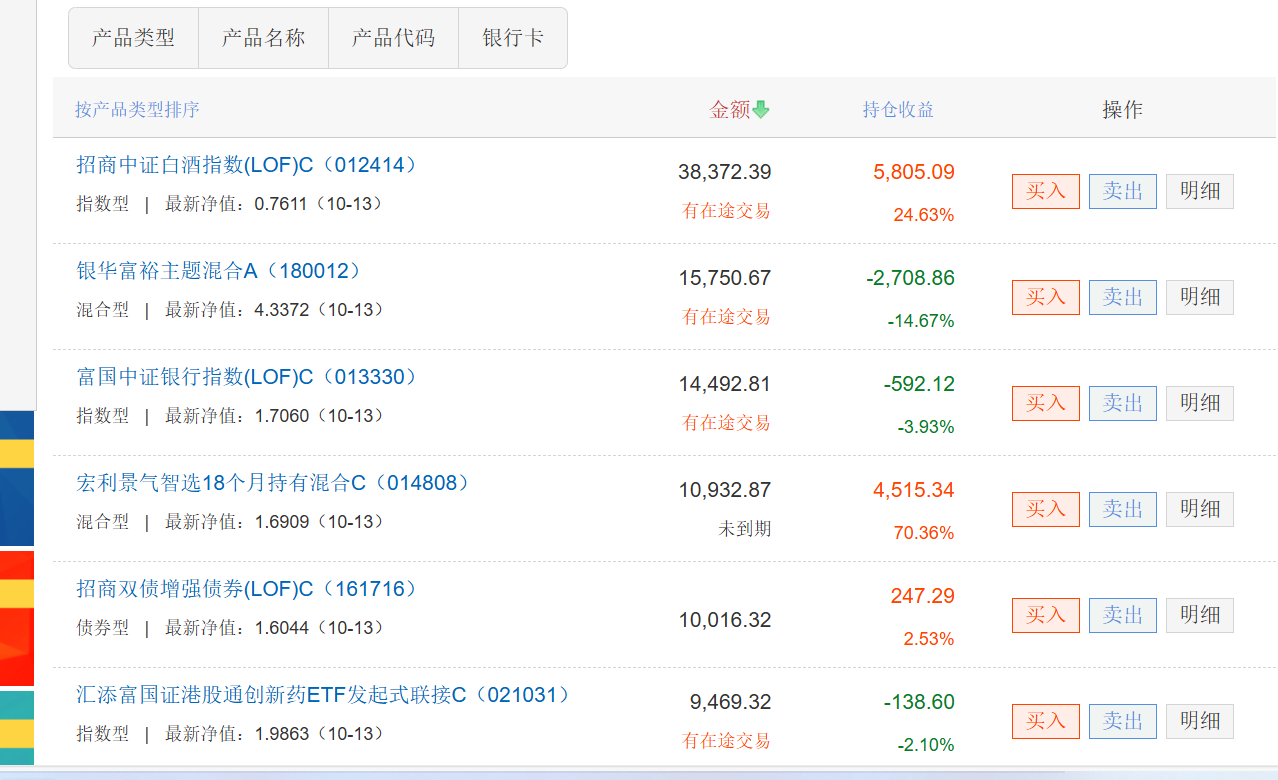Click the return percentage 24.63%
Viewport: 1278px width, 780px height.
(924, 215)
